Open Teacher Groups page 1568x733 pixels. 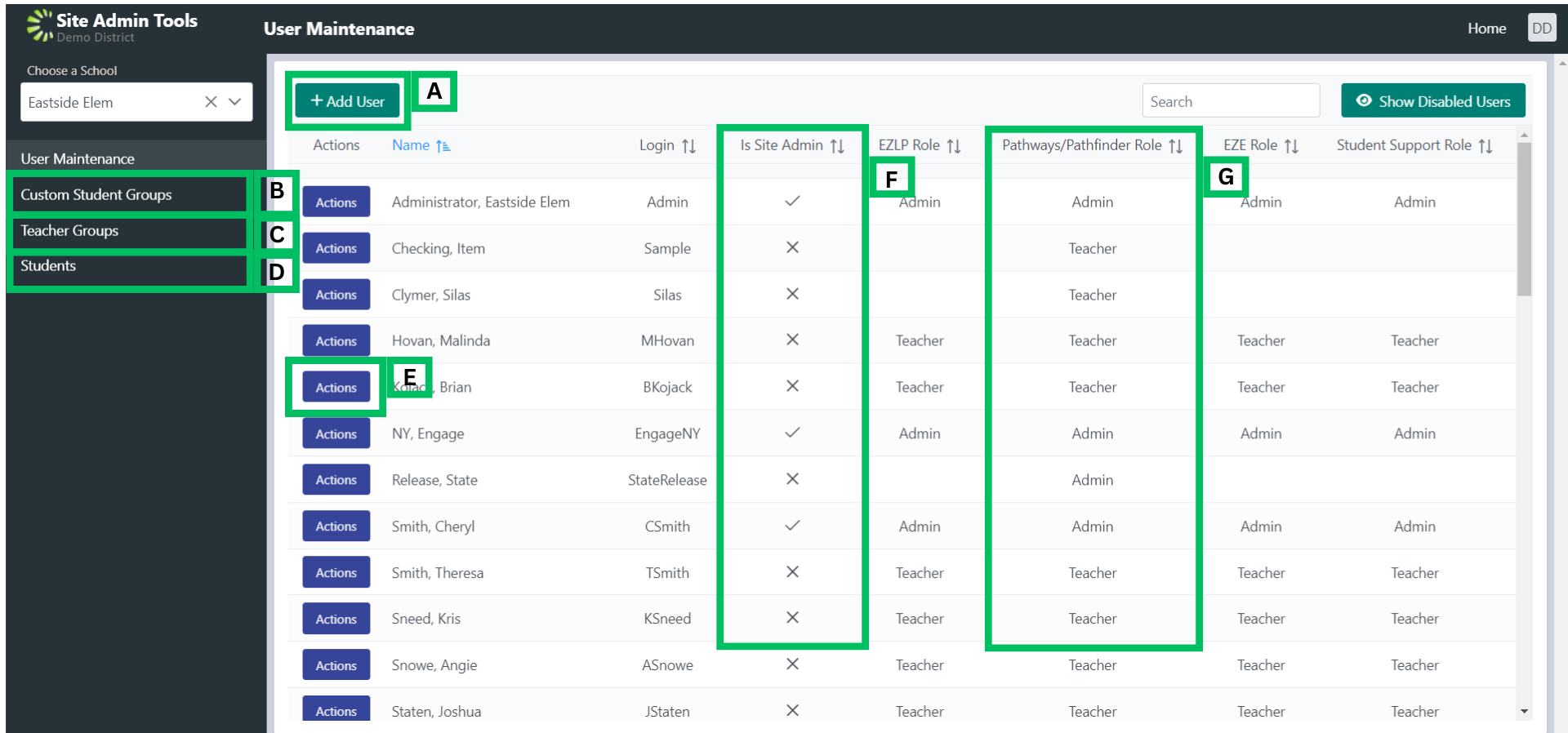tap(69, 230)
